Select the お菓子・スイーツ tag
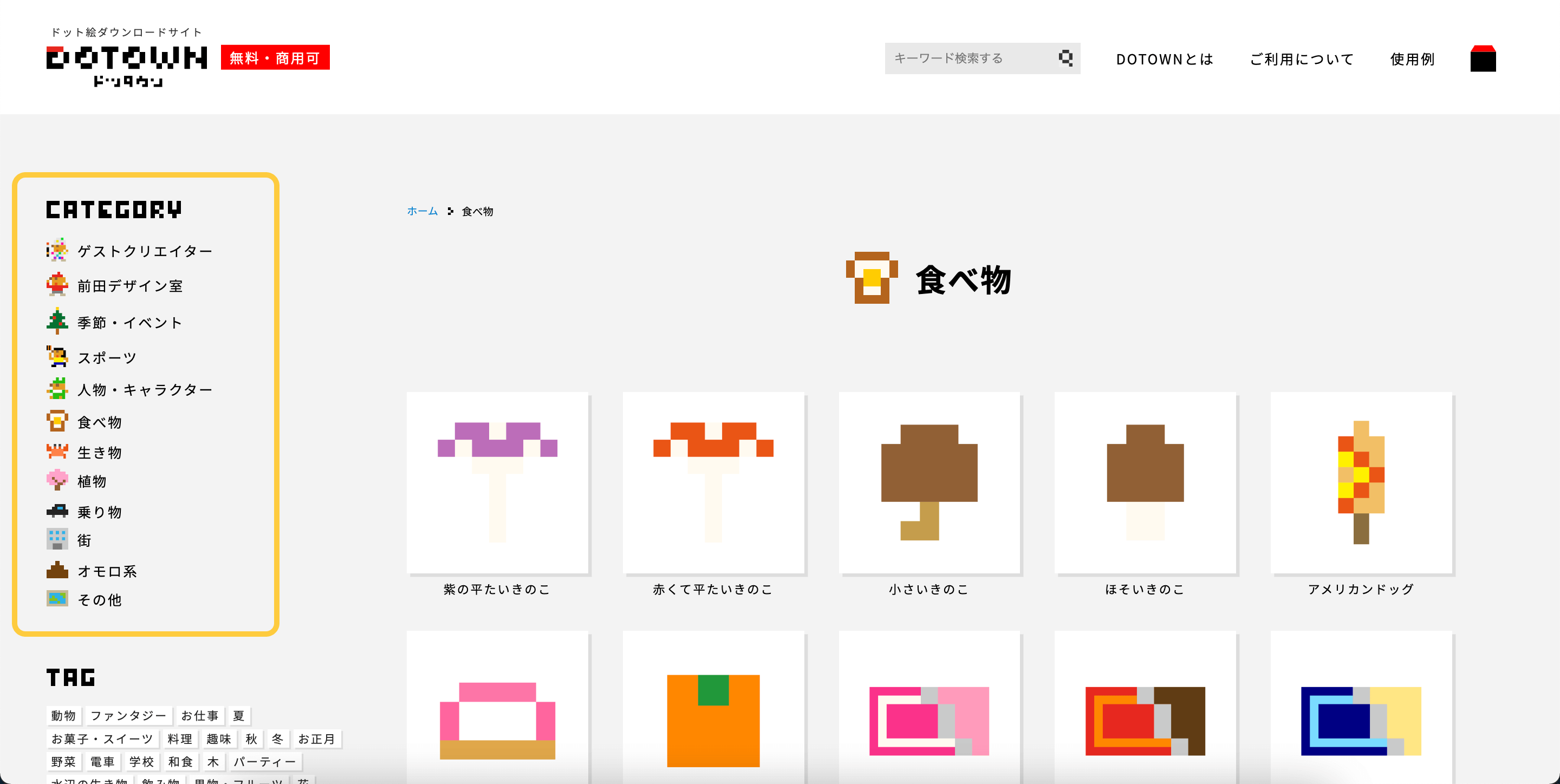 [x=102, y=739]
